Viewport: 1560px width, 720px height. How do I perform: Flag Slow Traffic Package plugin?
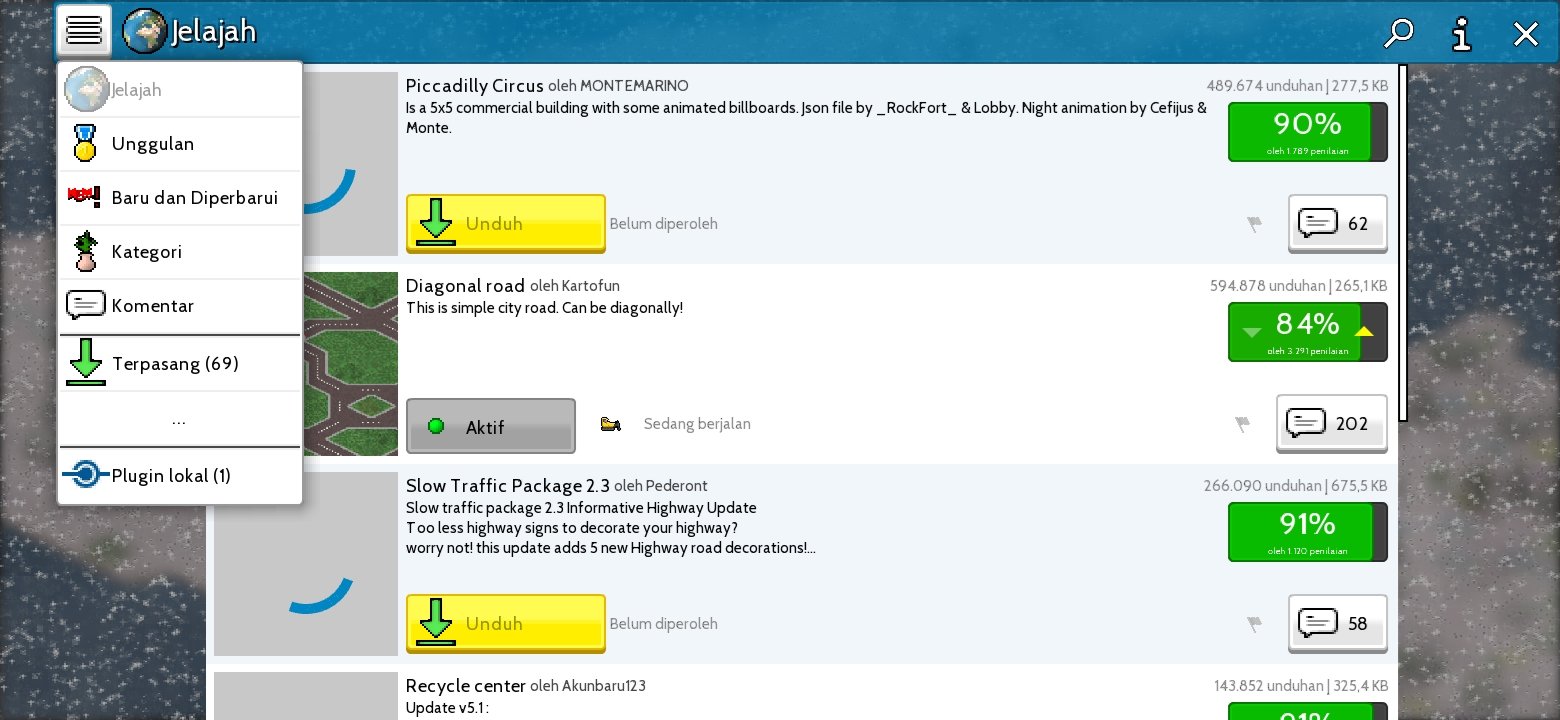pos(1254,625)
